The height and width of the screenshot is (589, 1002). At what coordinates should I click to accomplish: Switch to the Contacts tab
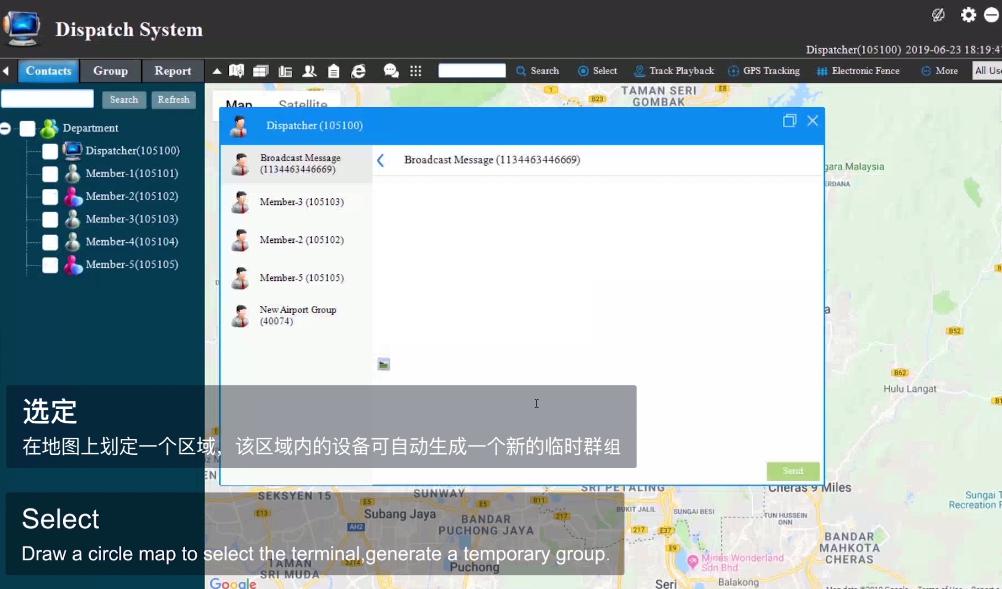coord(49,71)
